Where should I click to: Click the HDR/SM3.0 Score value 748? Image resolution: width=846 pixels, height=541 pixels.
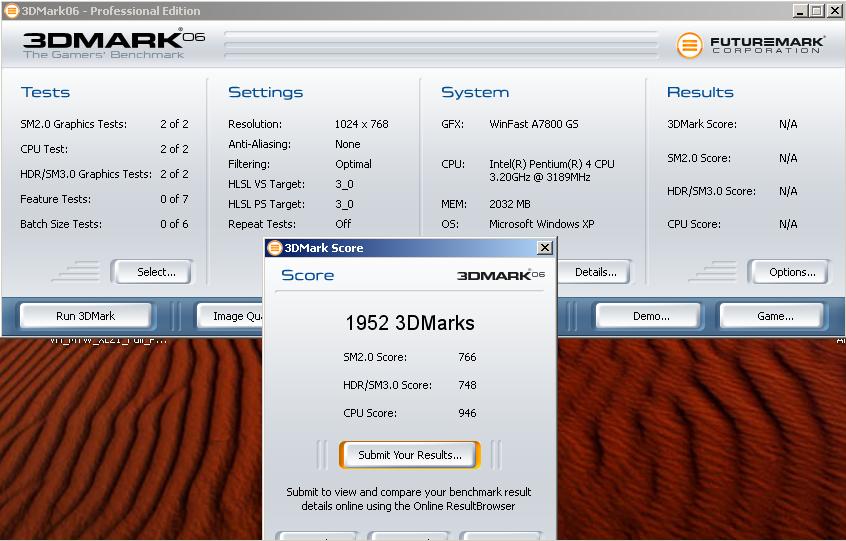[467, 385]
